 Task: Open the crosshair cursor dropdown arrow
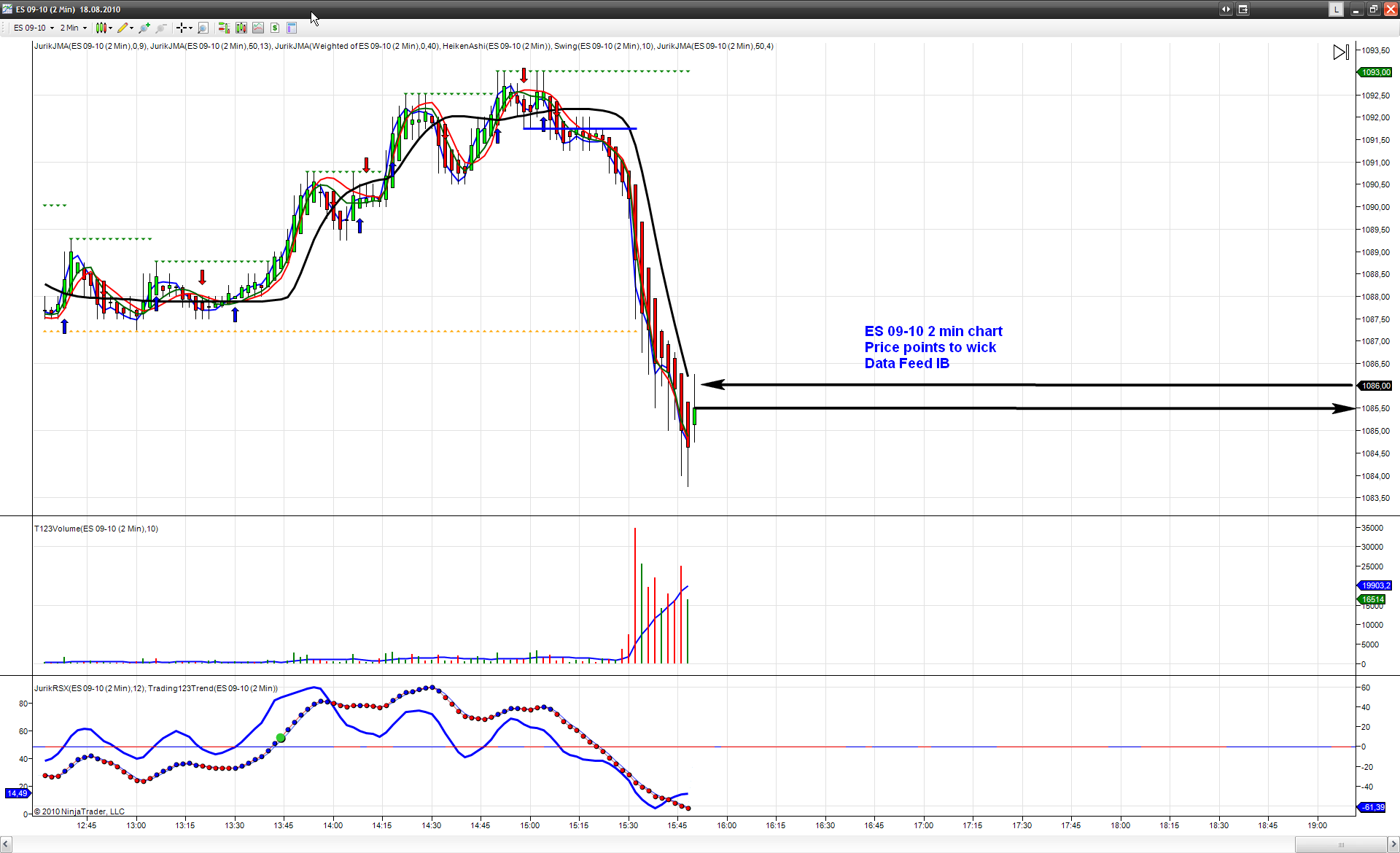pos(190,28)
